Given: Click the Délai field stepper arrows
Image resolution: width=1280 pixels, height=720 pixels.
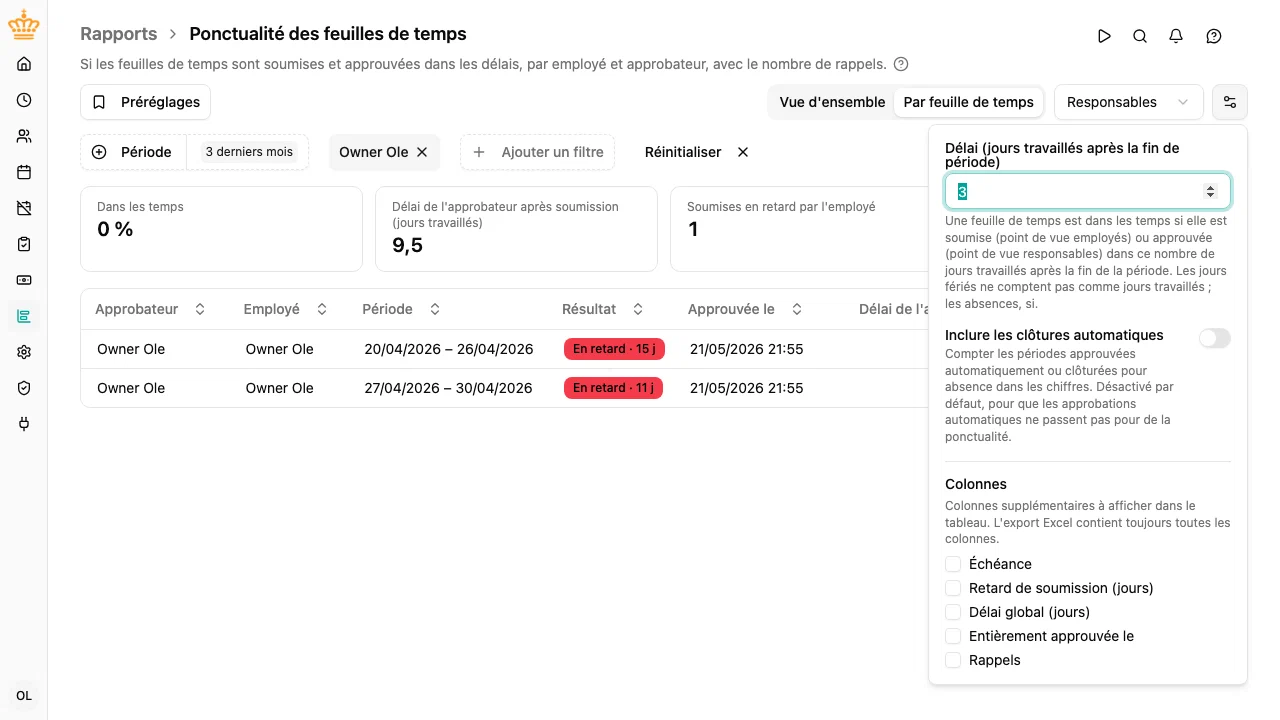Looking at the screenshot, I should click(x=1211, y=191).
